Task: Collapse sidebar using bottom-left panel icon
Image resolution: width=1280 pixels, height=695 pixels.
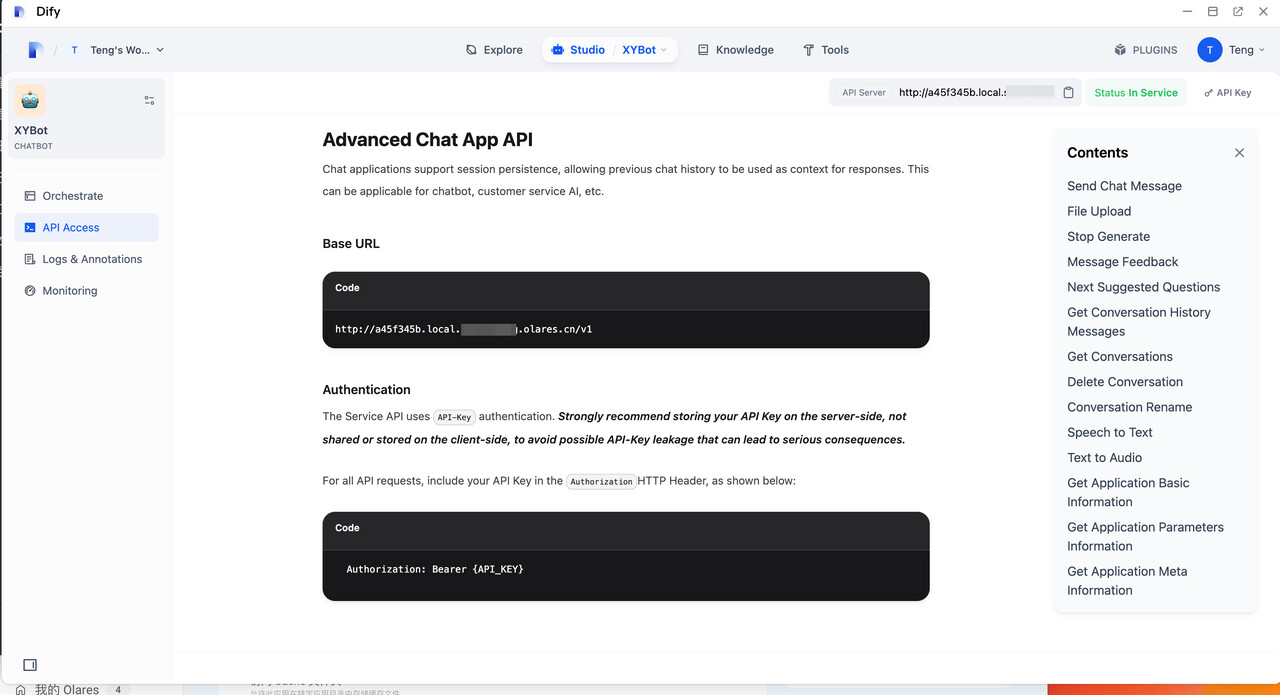Action: (x=30, y=665)
